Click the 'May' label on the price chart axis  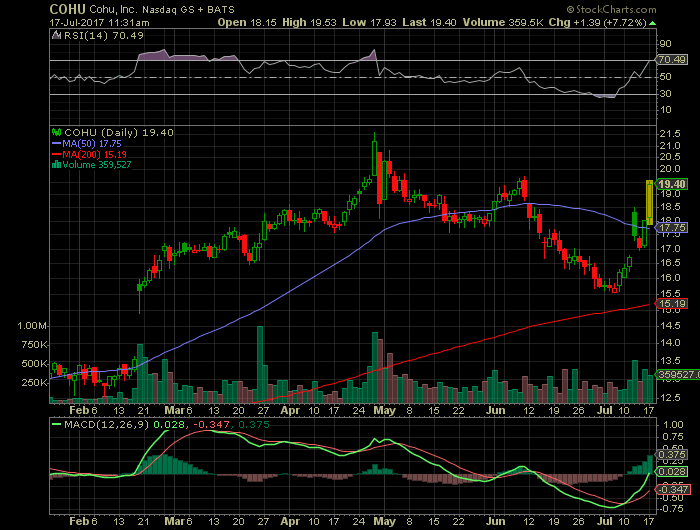[x=384, y=410]
